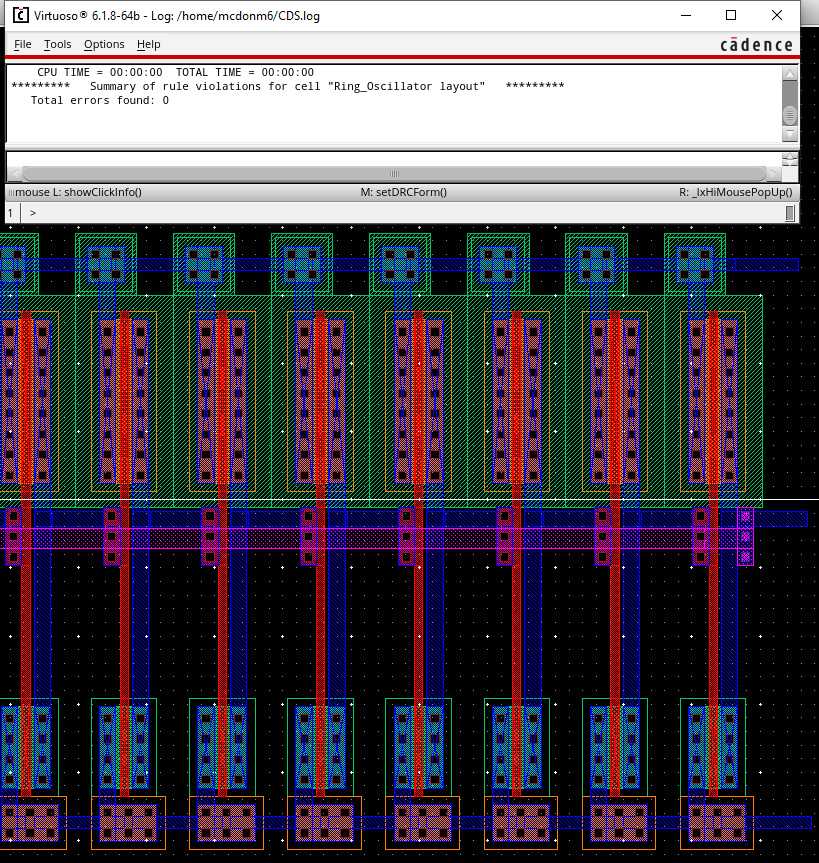Click the Cadence logo
Viewport: 819px width, 863px height.
(756, 45)
